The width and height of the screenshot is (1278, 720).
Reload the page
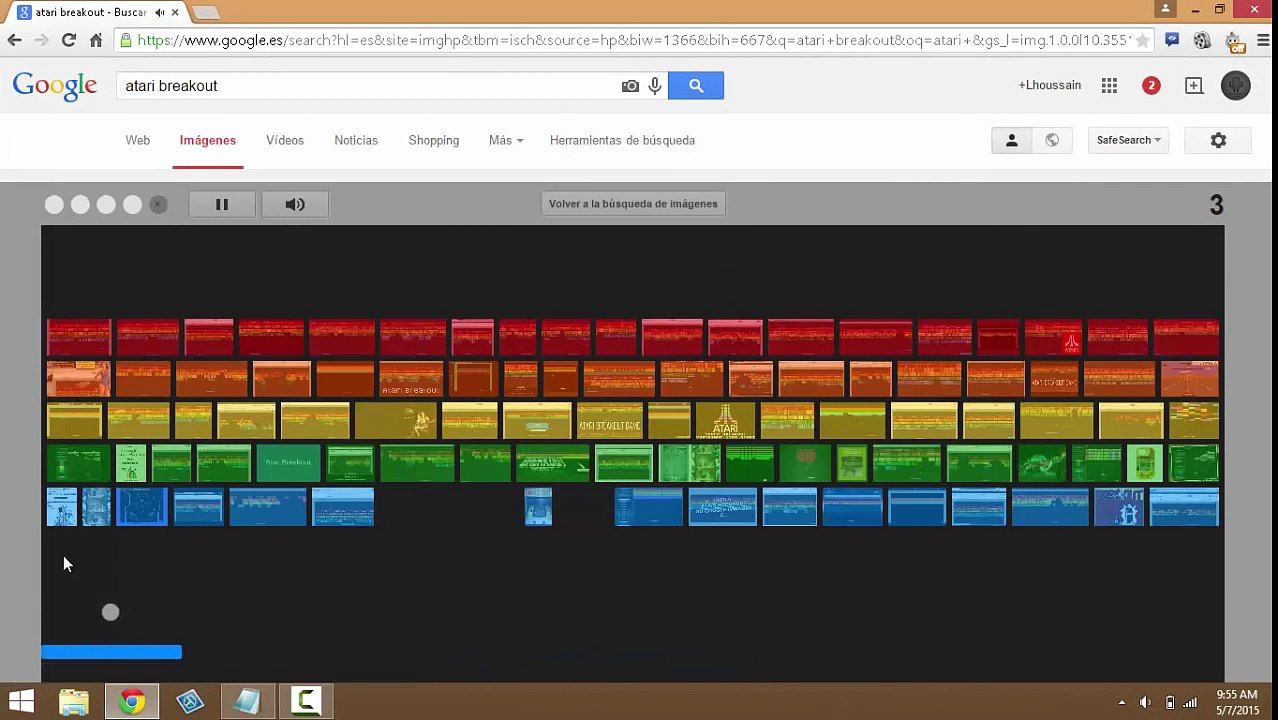pyautogui.click(x=68, y=40)
